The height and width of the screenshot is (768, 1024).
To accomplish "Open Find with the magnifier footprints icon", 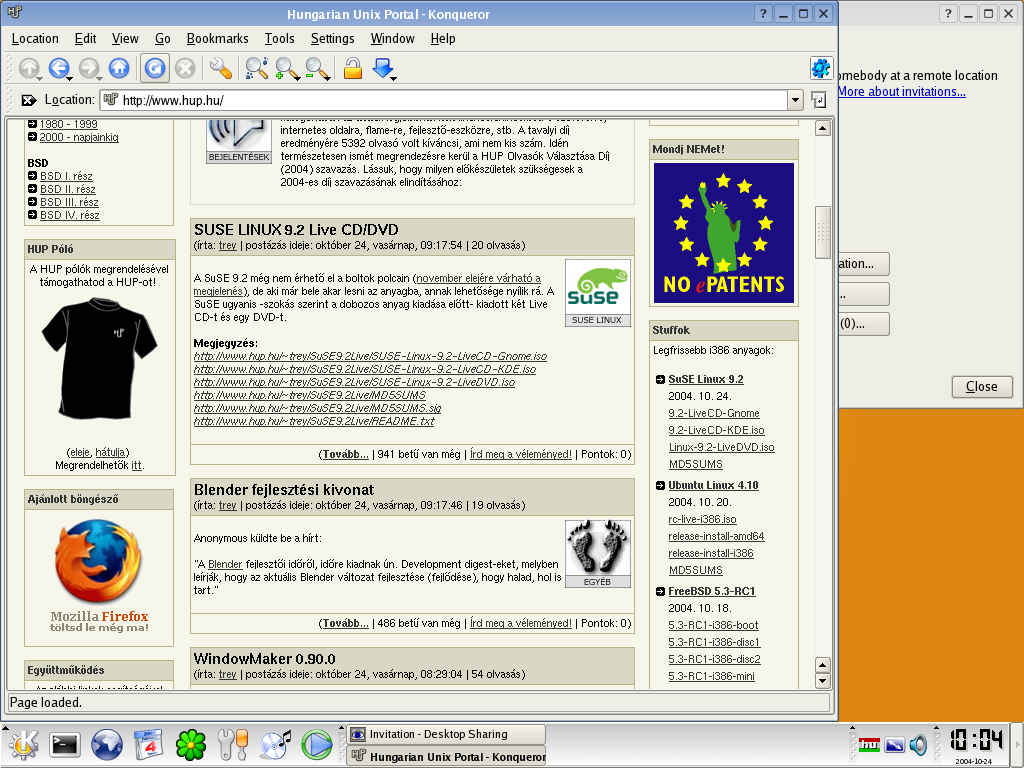I will click(x=256, y=68).
